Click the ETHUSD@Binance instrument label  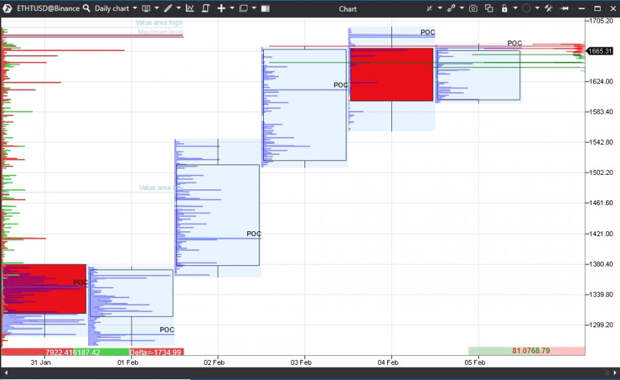tap(48, 8)
